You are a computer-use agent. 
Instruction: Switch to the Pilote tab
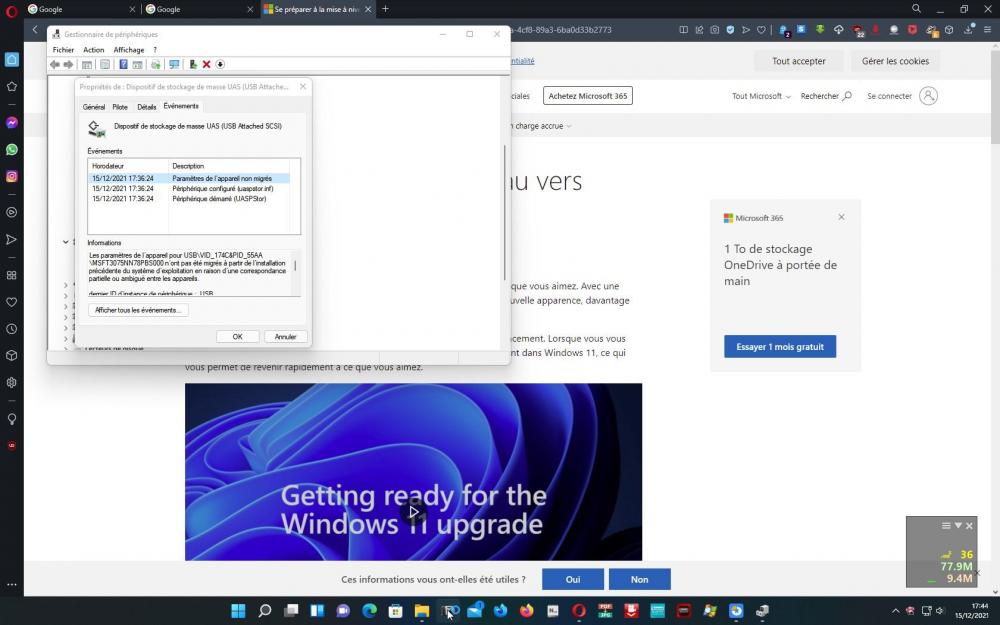120,107
